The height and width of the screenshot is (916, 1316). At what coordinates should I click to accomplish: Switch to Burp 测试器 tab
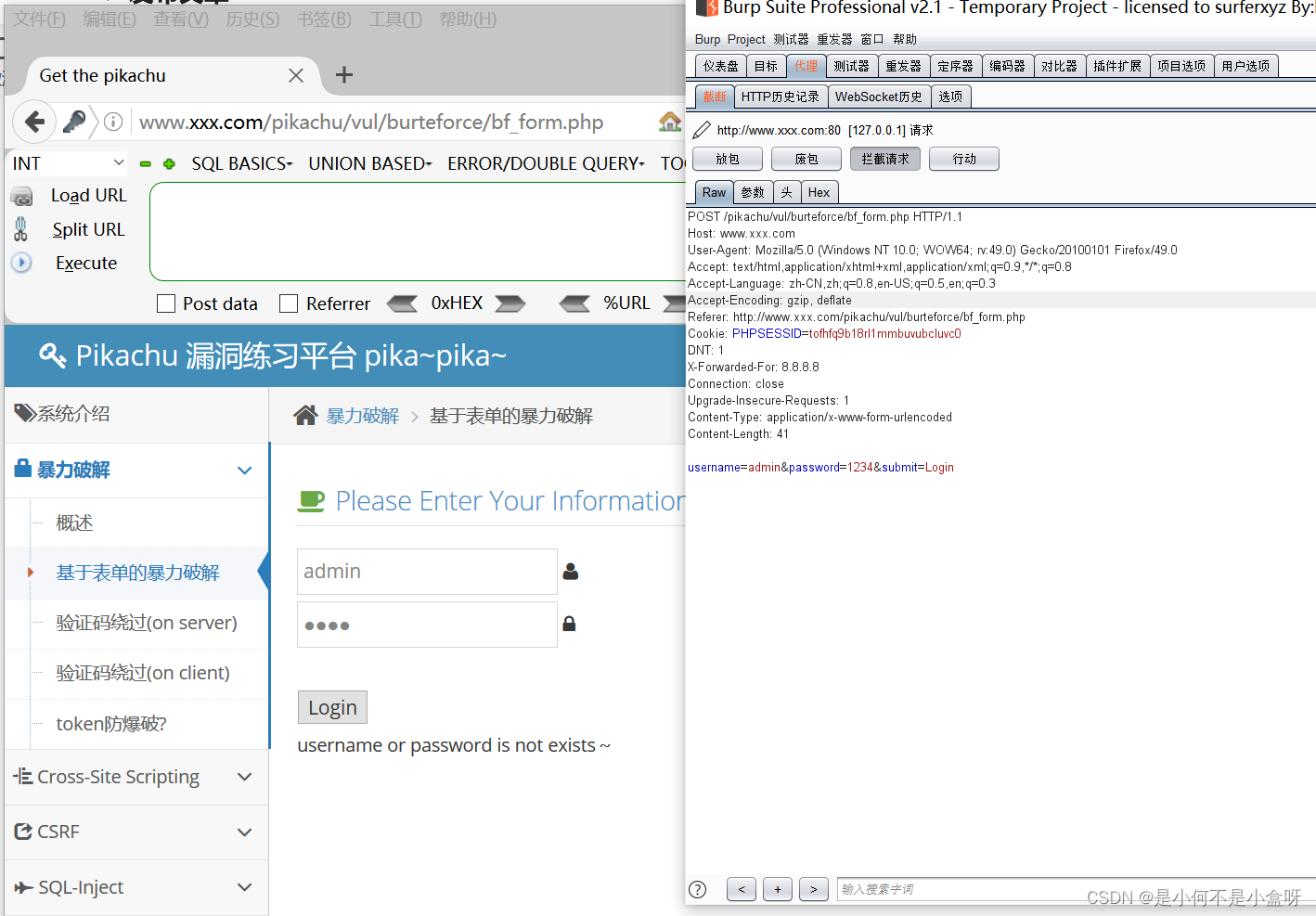point(851,66)
